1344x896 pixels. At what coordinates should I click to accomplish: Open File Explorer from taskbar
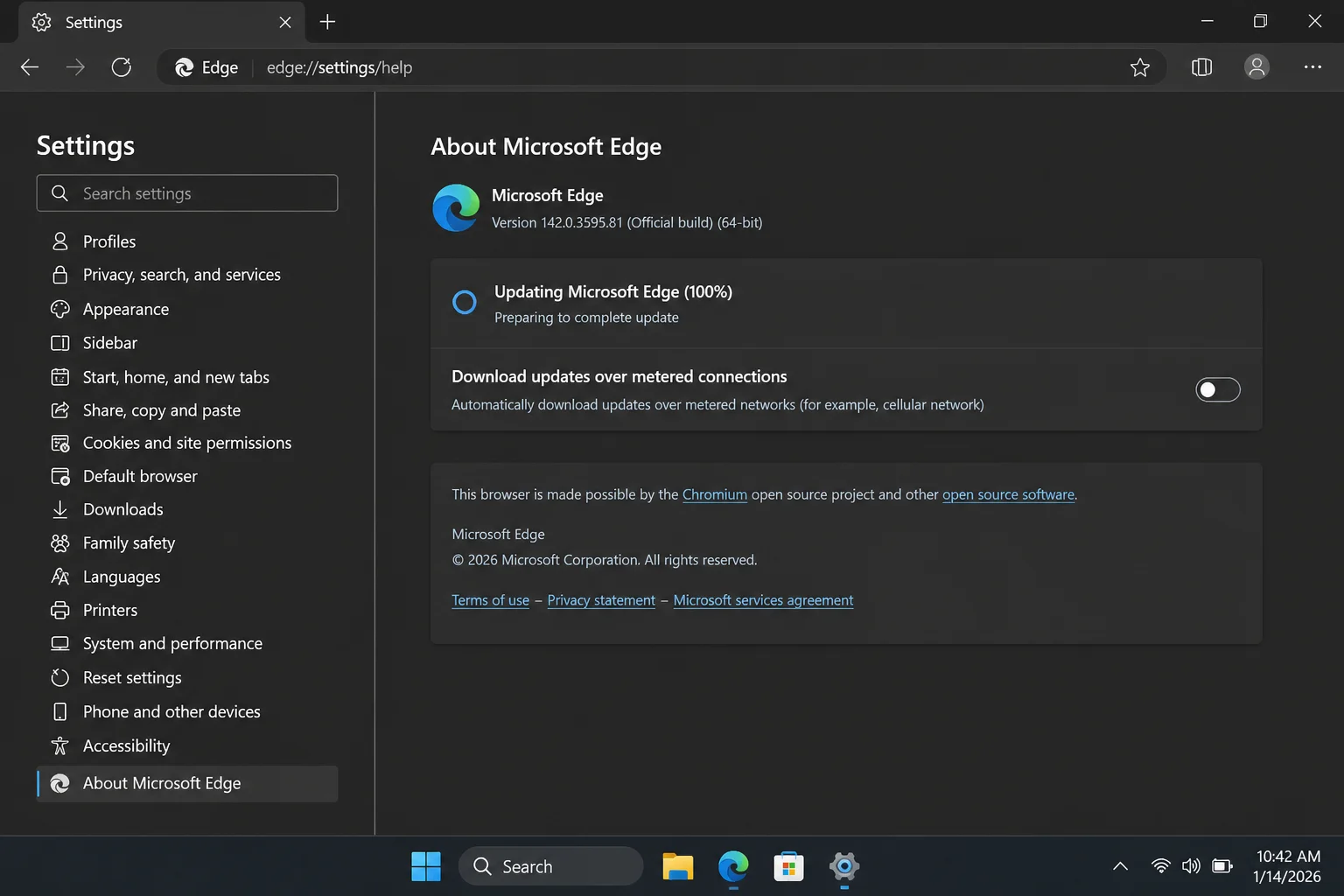point(677,866)
